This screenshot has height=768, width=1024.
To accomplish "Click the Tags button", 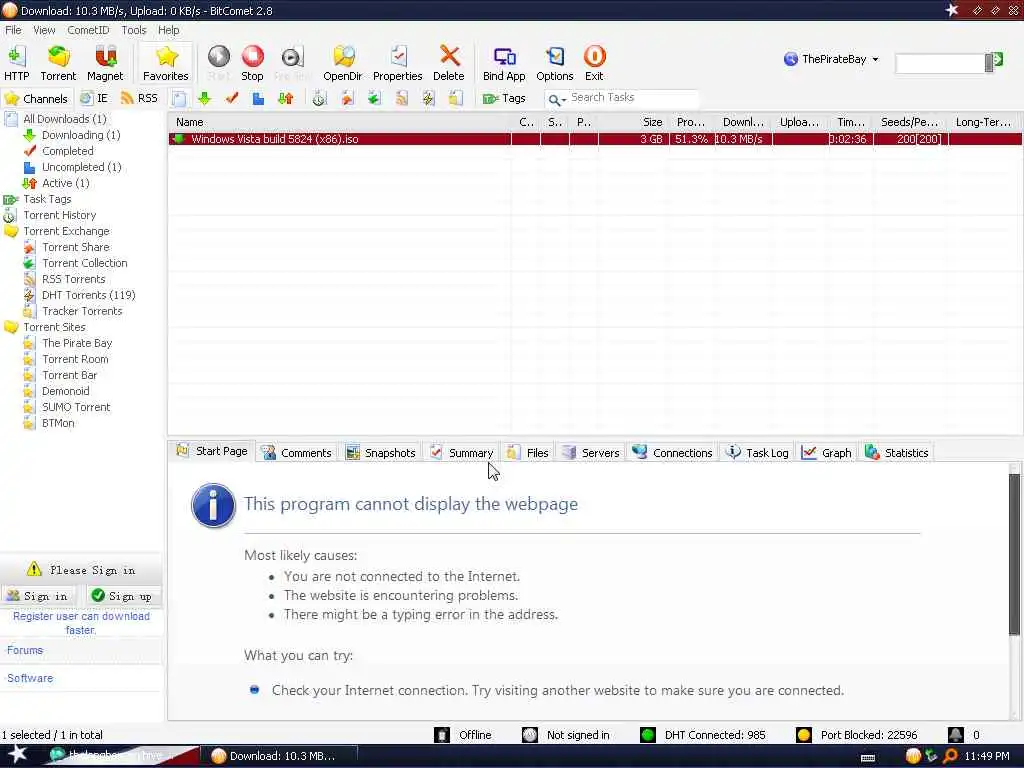I will [504, 99].
